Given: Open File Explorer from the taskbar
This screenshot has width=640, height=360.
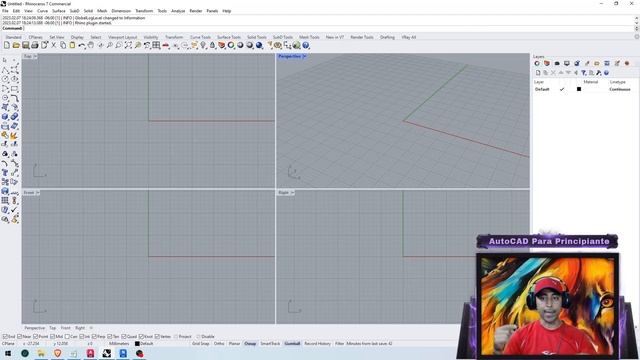Looking at the screenshot, I should tap(41, 353).
